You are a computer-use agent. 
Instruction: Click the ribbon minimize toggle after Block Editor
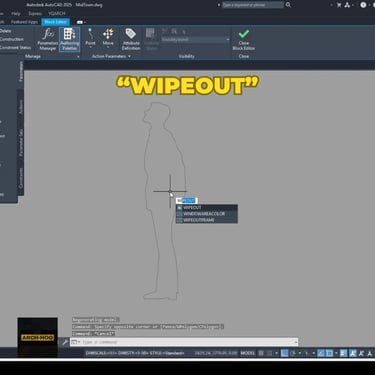[x=81, y=22]
